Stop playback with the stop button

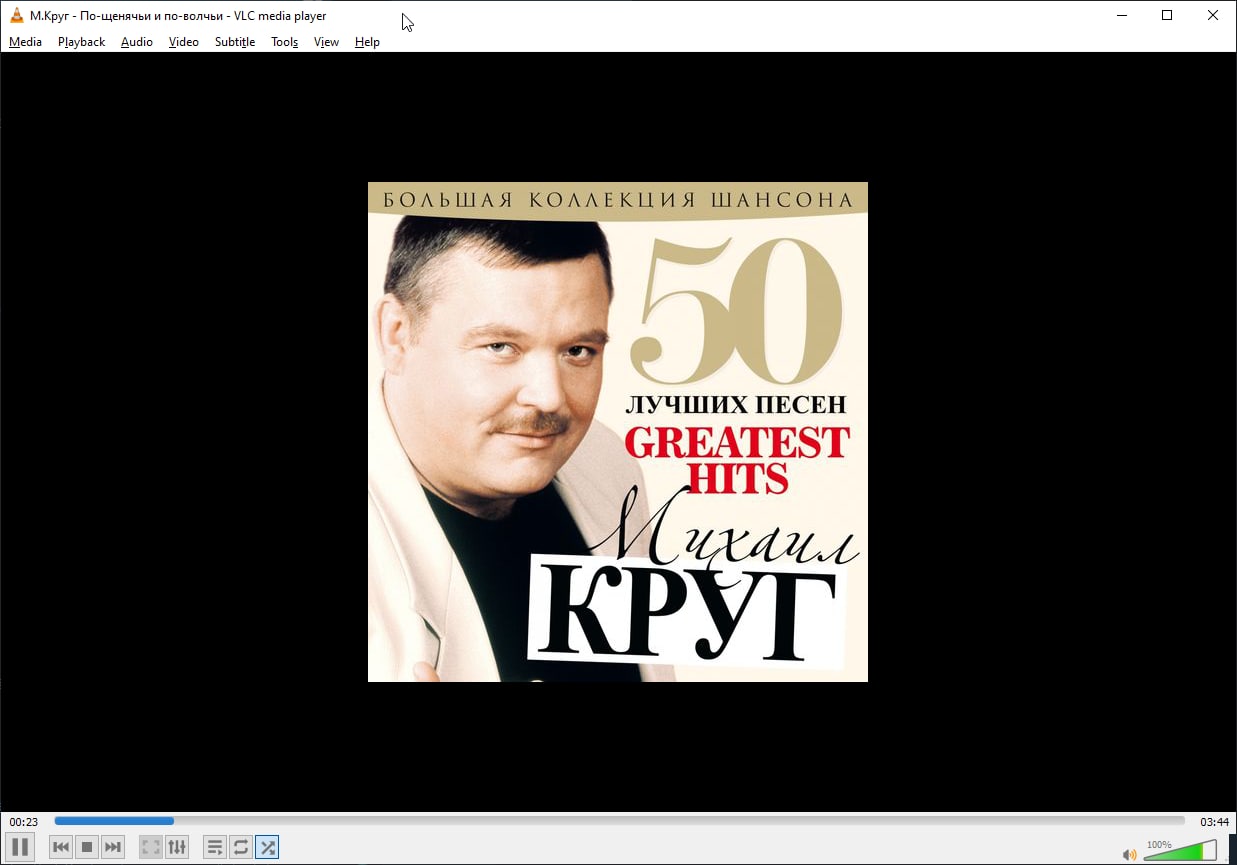point(87,847)
